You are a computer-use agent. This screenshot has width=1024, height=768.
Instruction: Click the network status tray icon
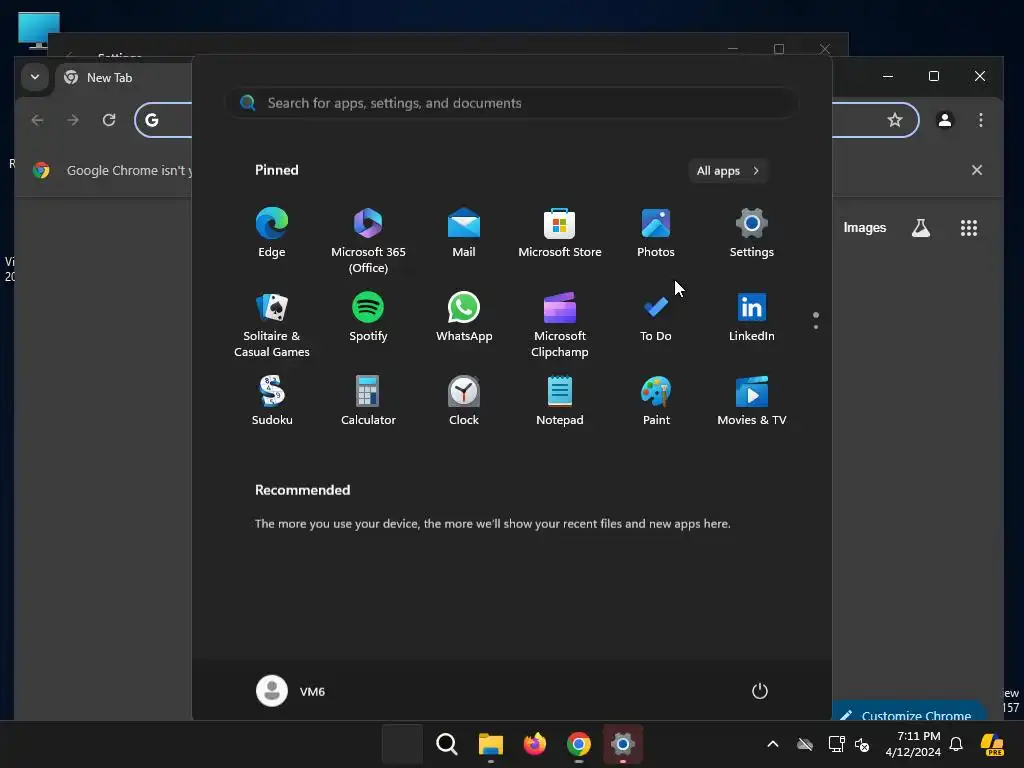837,744
